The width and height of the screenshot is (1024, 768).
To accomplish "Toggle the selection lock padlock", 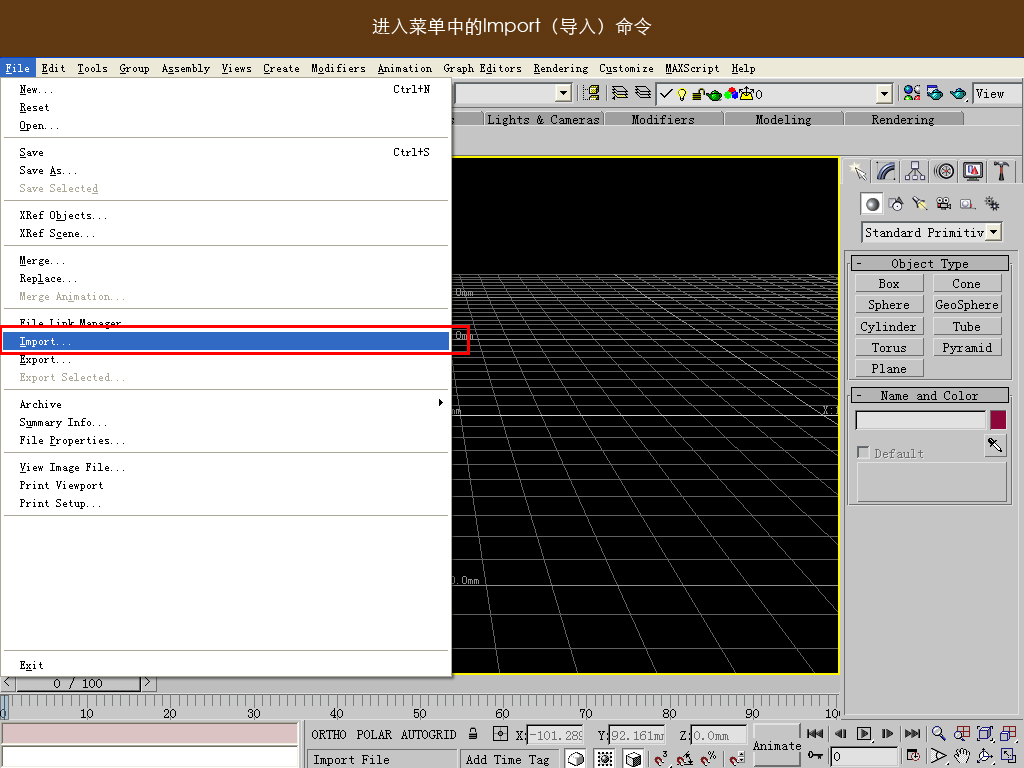I will [x=473, y=734].
